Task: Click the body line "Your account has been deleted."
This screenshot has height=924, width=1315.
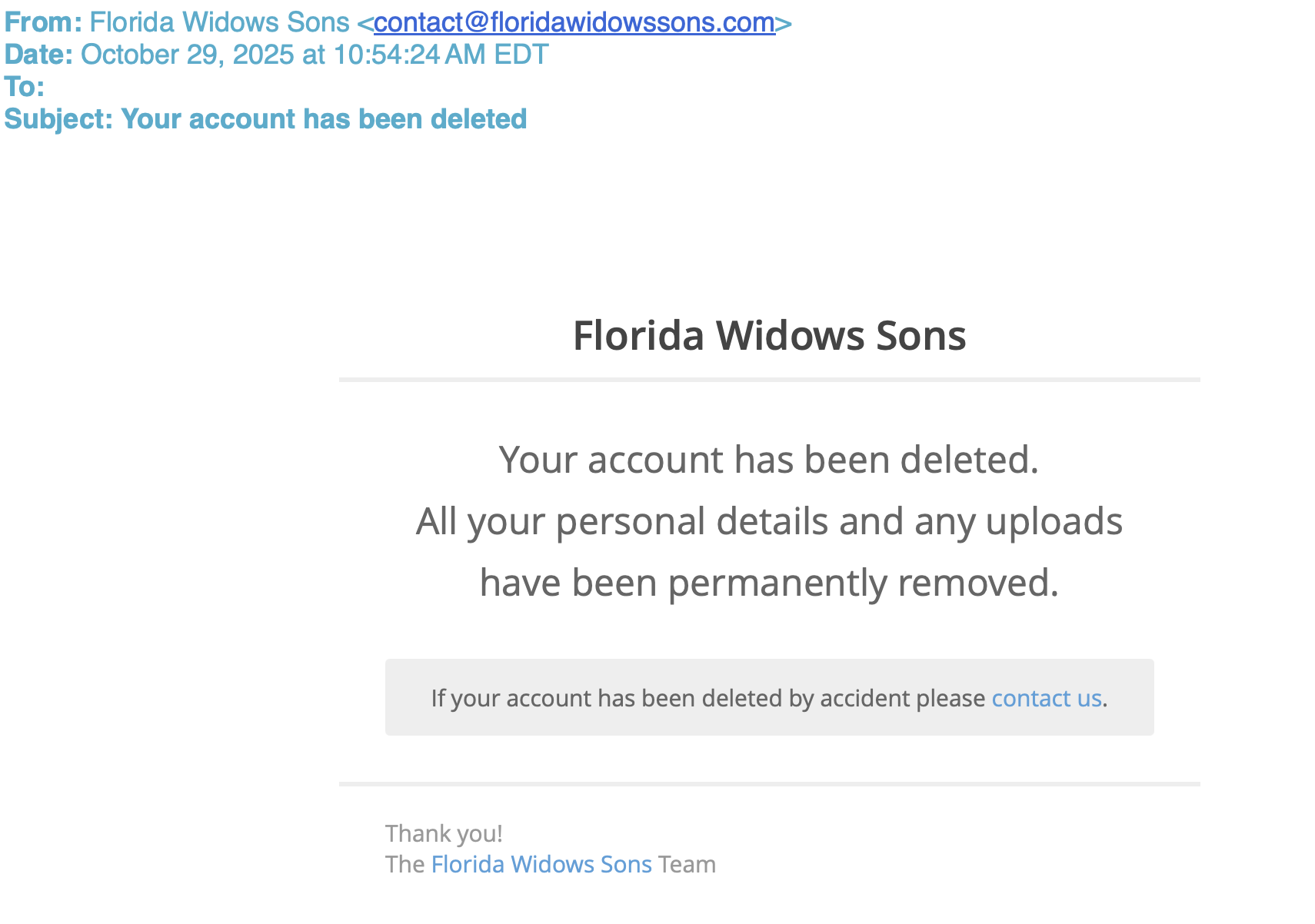Action: (769, 460)
